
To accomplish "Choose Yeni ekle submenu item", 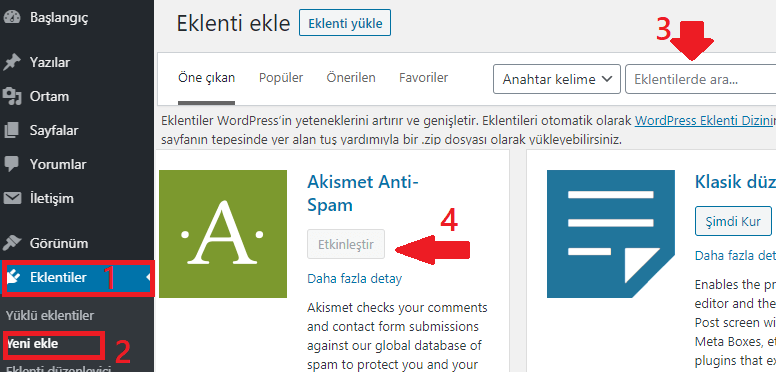I will [x=33, y=343].
